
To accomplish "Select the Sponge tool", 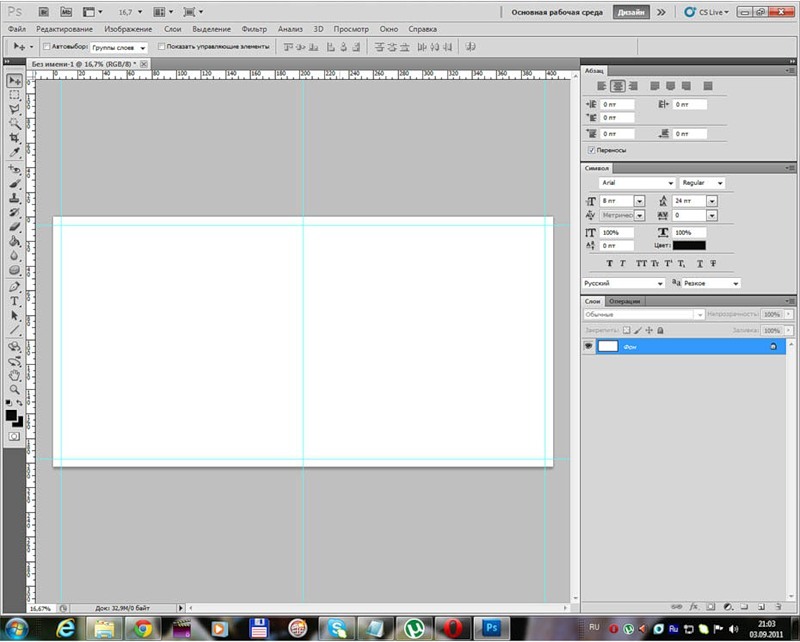I will (x=14, y=269).
